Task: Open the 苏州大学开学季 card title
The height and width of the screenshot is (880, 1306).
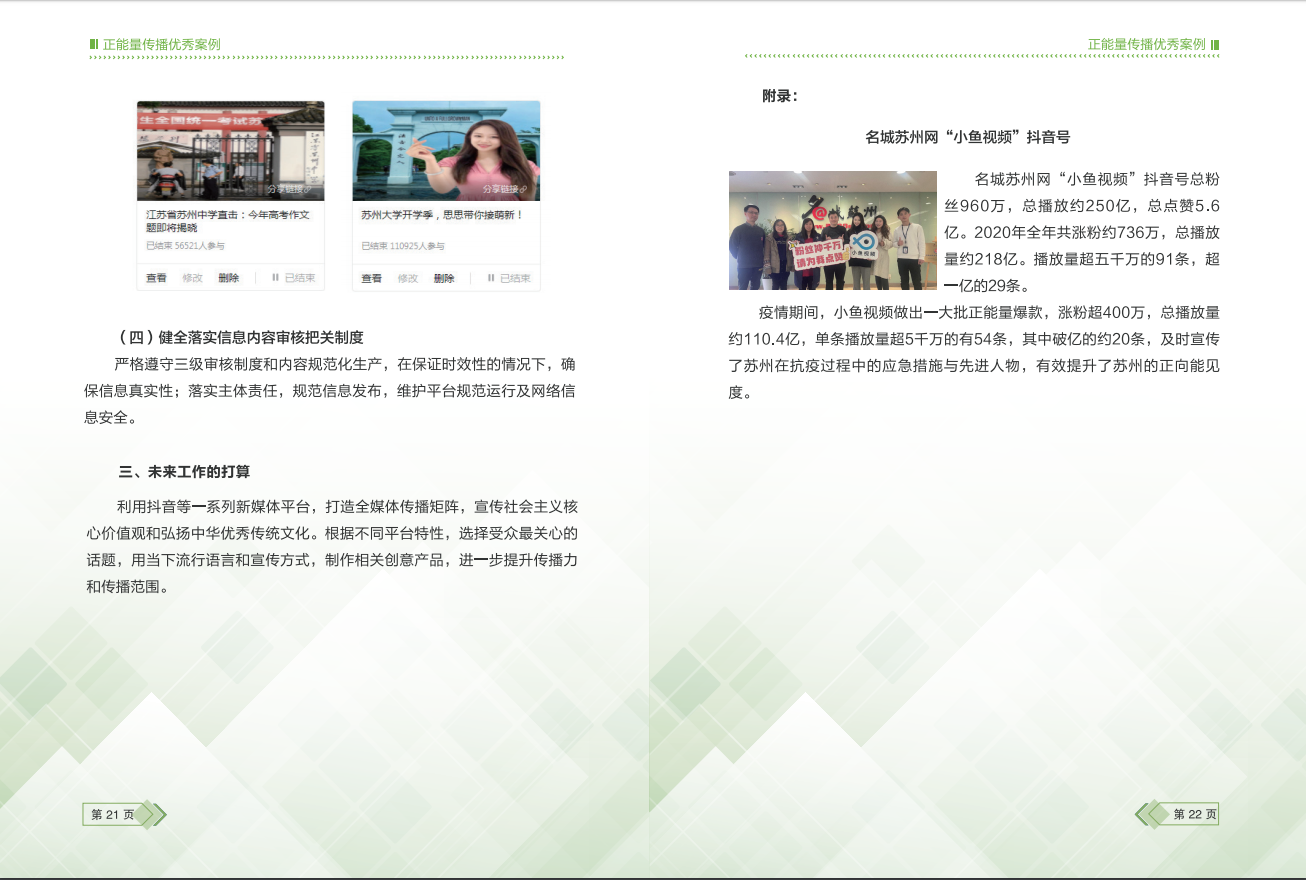Action: 442,215
